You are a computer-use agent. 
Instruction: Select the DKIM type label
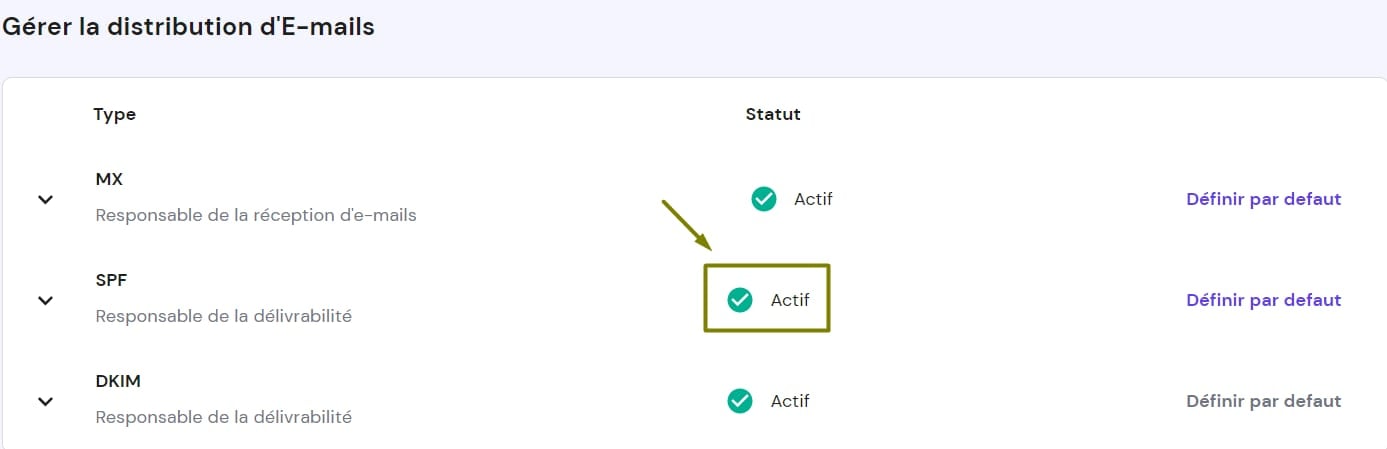(x=116, y=381)
